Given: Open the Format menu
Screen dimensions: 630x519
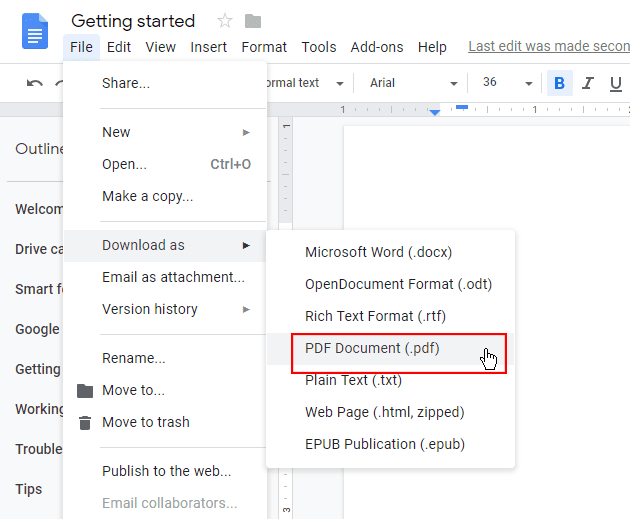Looking at the screenshot, I should coord(264,47).
